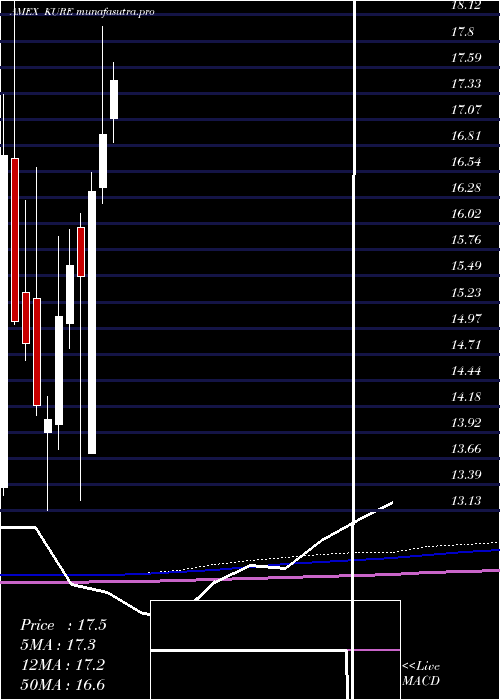Click the 15.76 price axis label
Image resolution: width=500 pixels, height=700 pixels.
[x=466, y=240]
